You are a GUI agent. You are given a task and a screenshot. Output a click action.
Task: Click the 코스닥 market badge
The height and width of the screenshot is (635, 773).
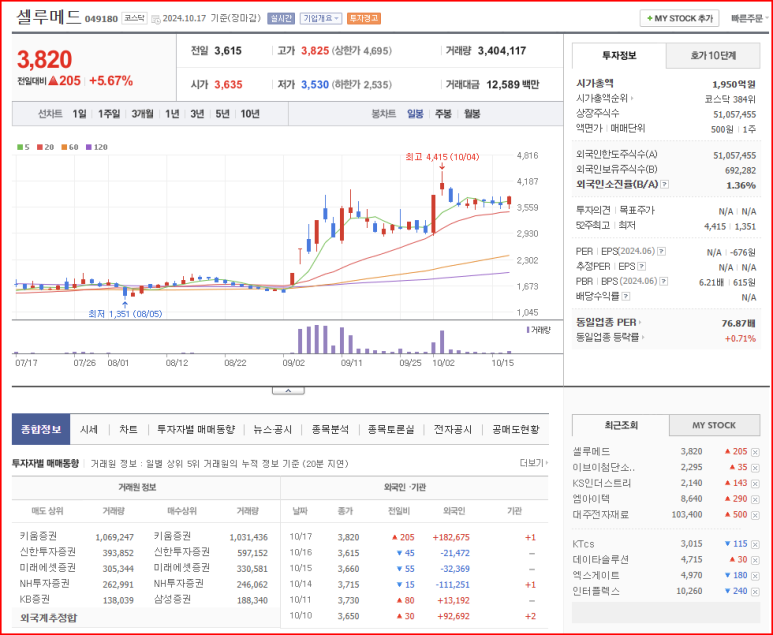point(134,18)
